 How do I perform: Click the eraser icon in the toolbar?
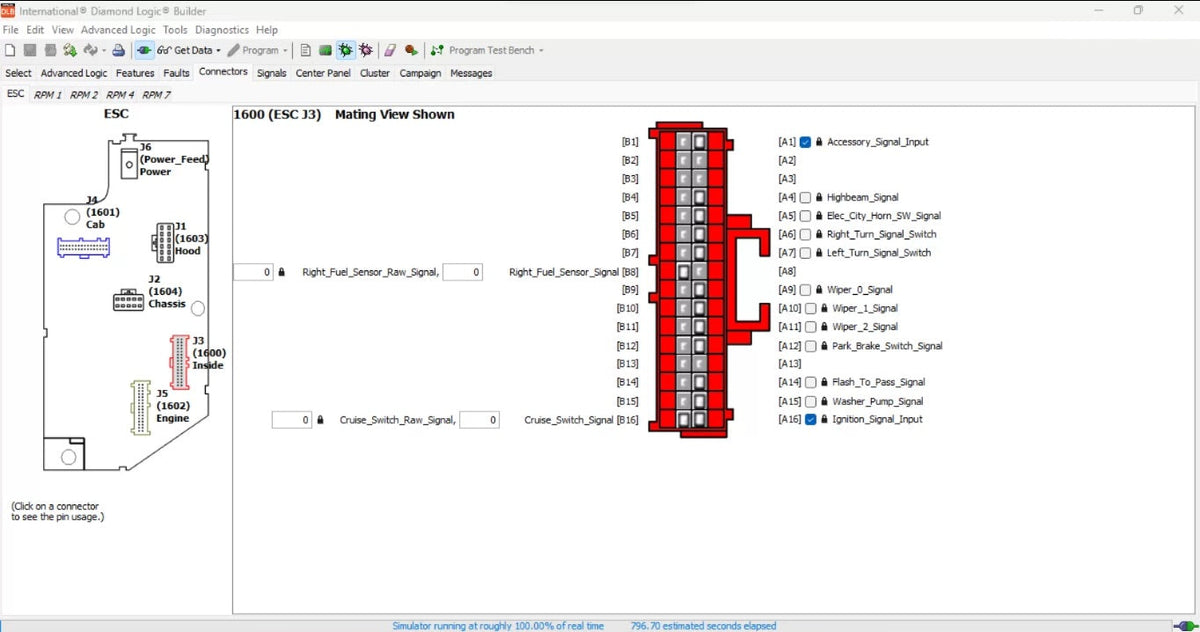(389, 50)
